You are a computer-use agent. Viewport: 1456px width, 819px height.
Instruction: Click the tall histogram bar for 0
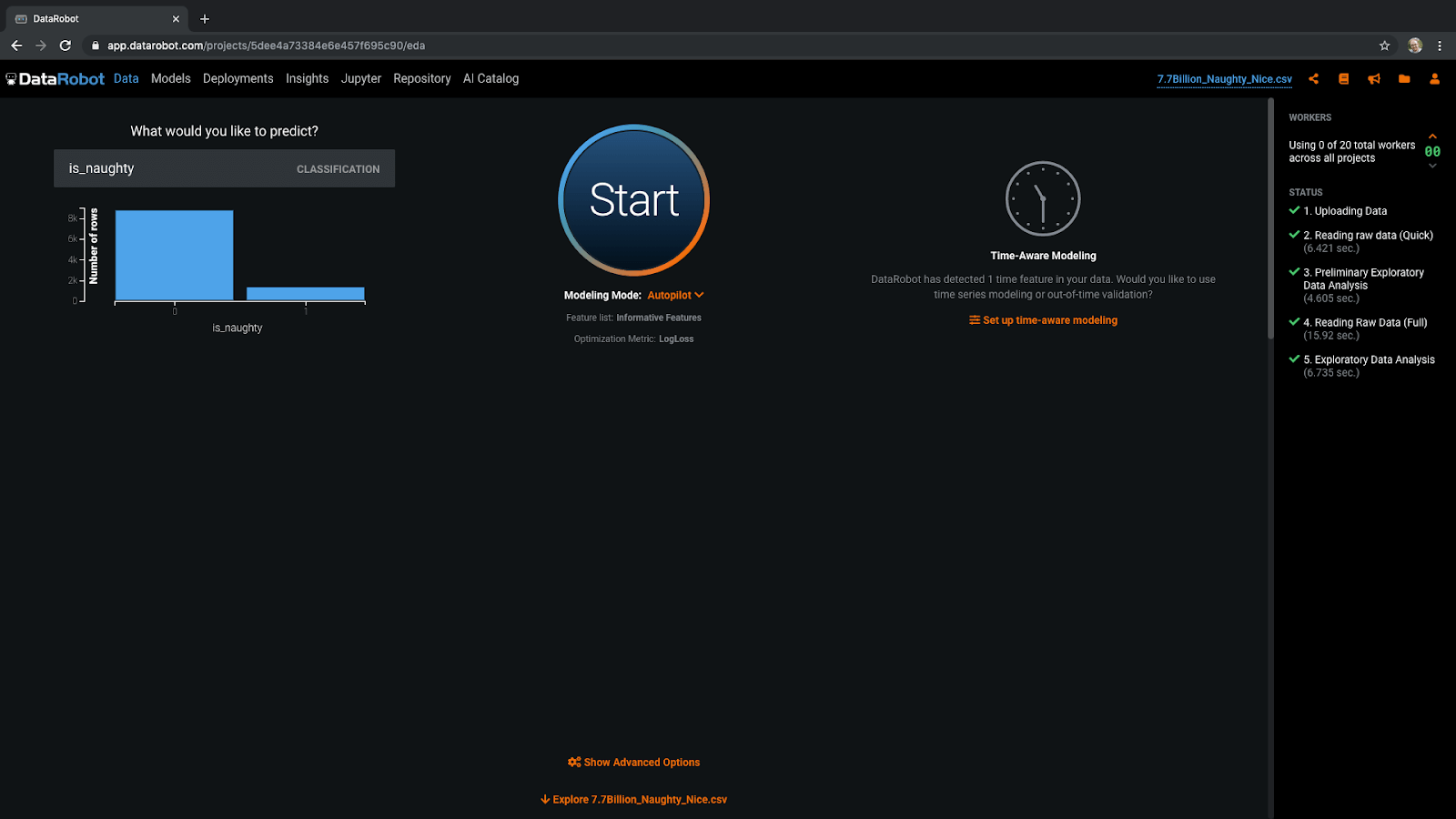coord(174,255)
